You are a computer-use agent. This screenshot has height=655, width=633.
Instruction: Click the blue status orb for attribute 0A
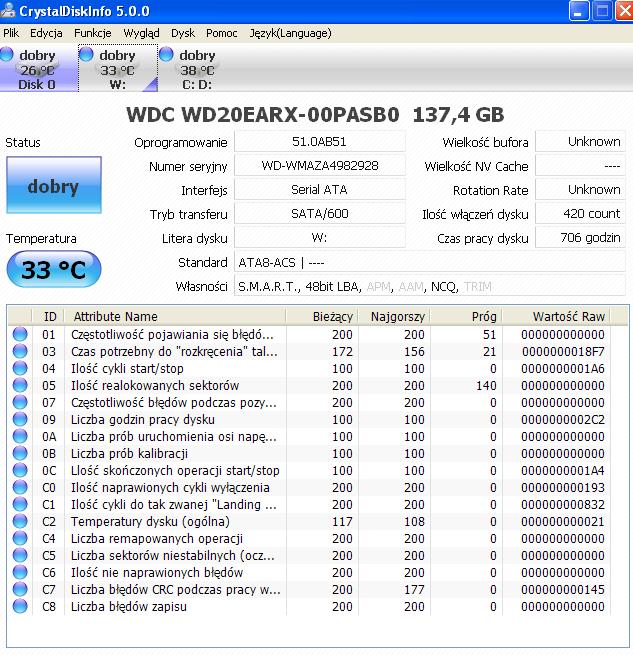[20, 436]
